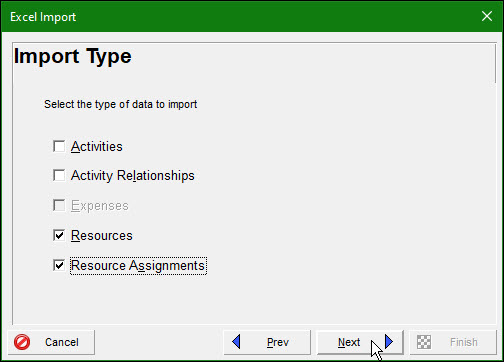Click the greyed-out Expenses checkbox
Image resolution: width=504 pixels, height=362 pixels.
tap(59, 205)
